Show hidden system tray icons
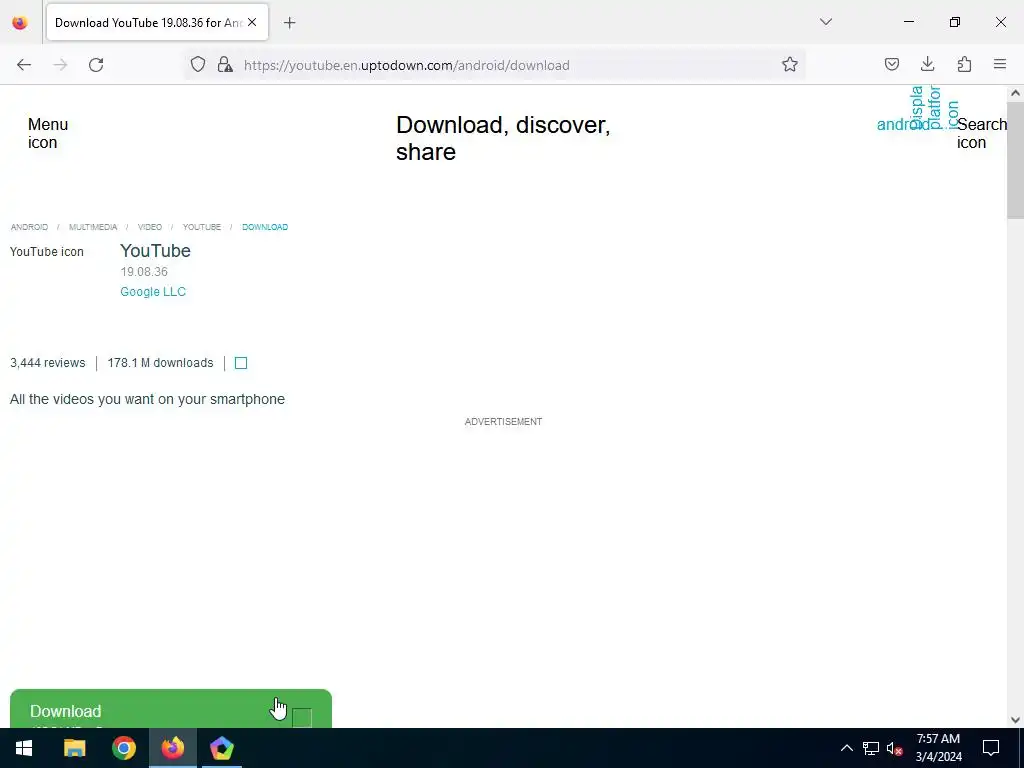Image resolution: width=1024 pixels, height=768 pixels. 846,748
